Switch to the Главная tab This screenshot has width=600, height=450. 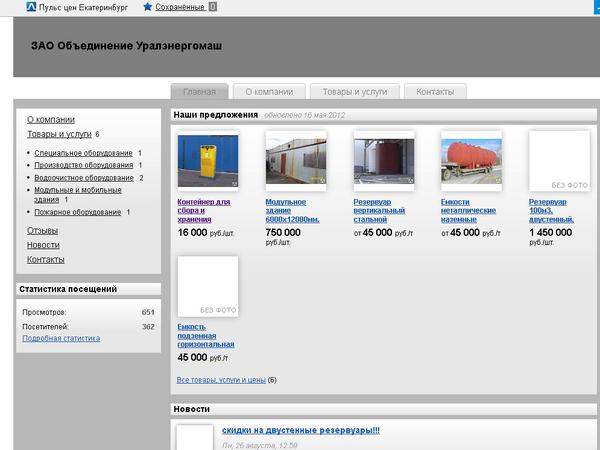tap(199, 91)
